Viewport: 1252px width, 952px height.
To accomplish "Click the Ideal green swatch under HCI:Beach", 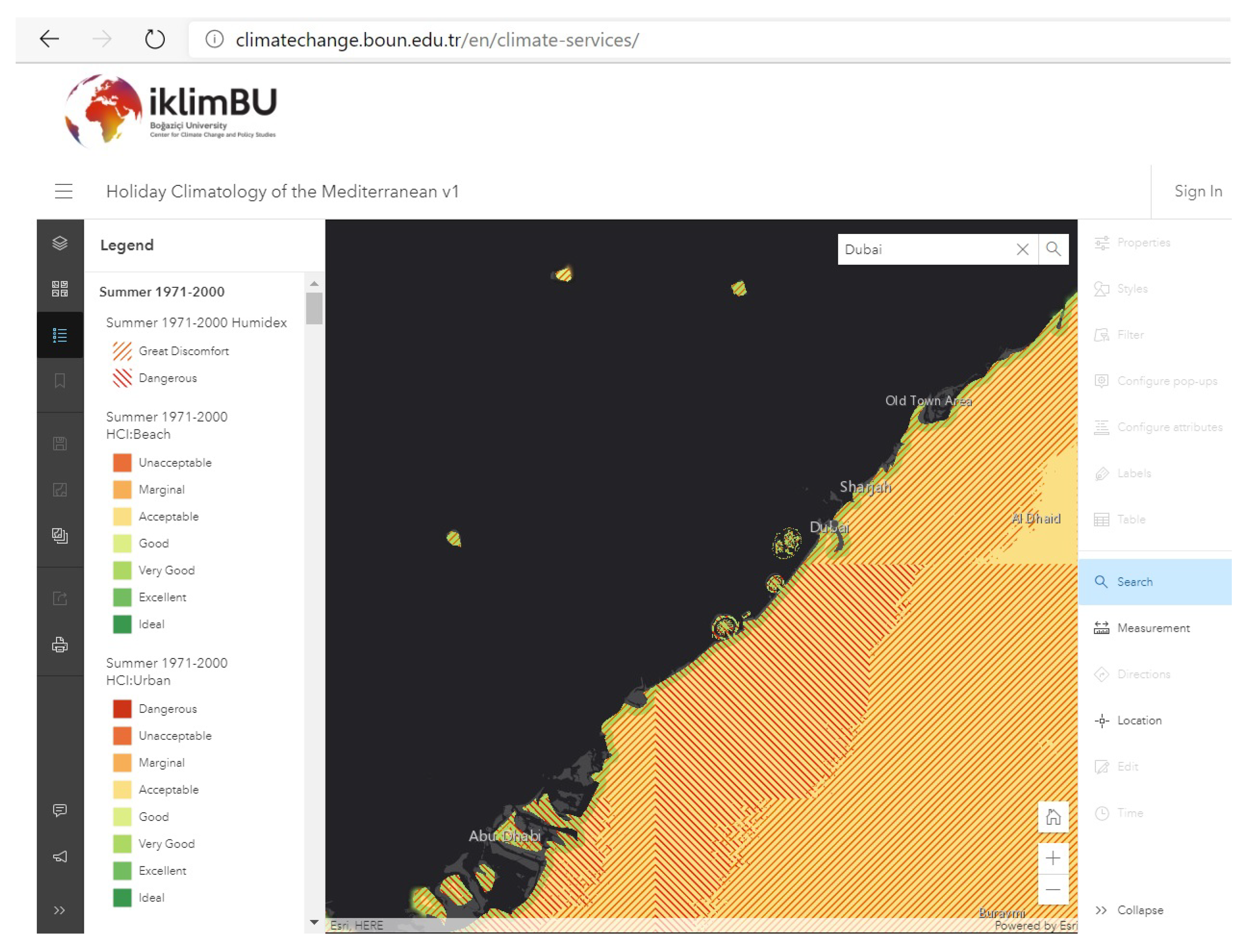I will coord(122,624).
